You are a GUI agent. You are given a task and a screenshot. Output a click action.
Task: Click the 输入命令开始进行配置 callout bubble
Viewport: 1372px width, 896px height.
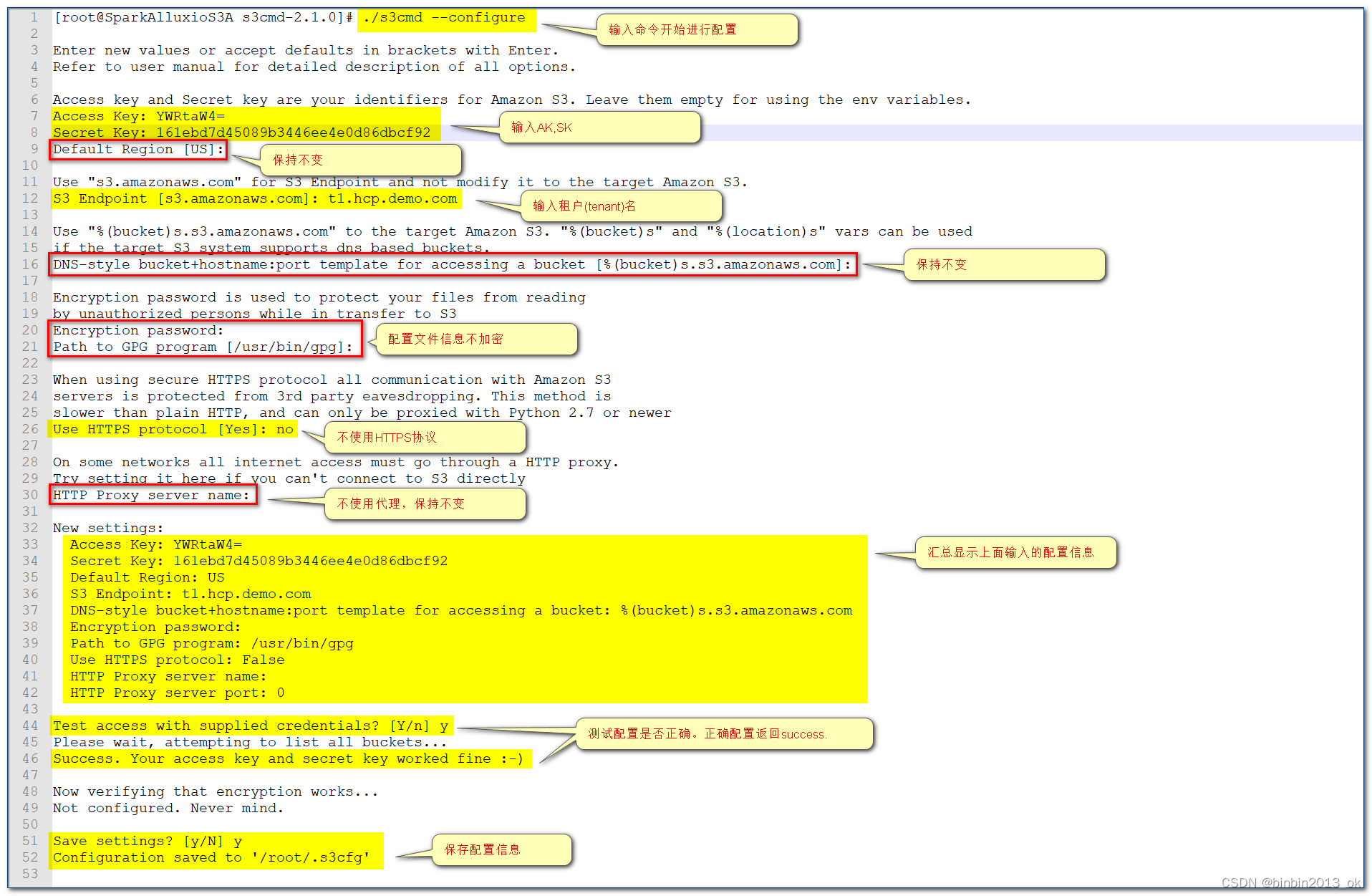click(x=696, y=29)
